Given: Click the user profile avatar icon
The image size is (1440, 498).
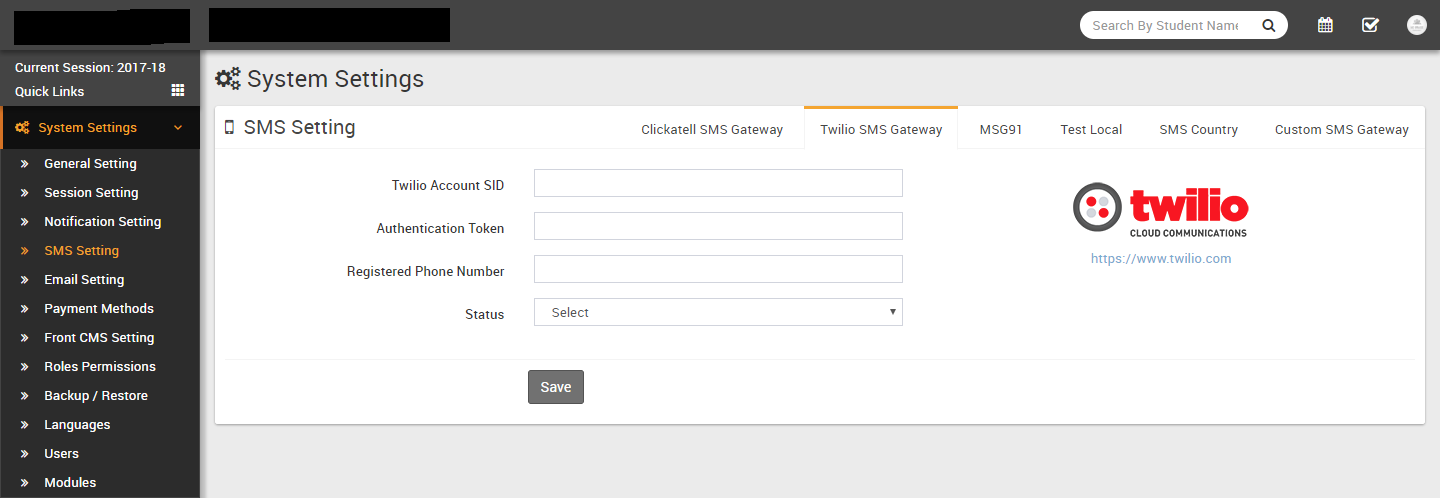Looking at the screenshot, I should (x=1416, y=26).
